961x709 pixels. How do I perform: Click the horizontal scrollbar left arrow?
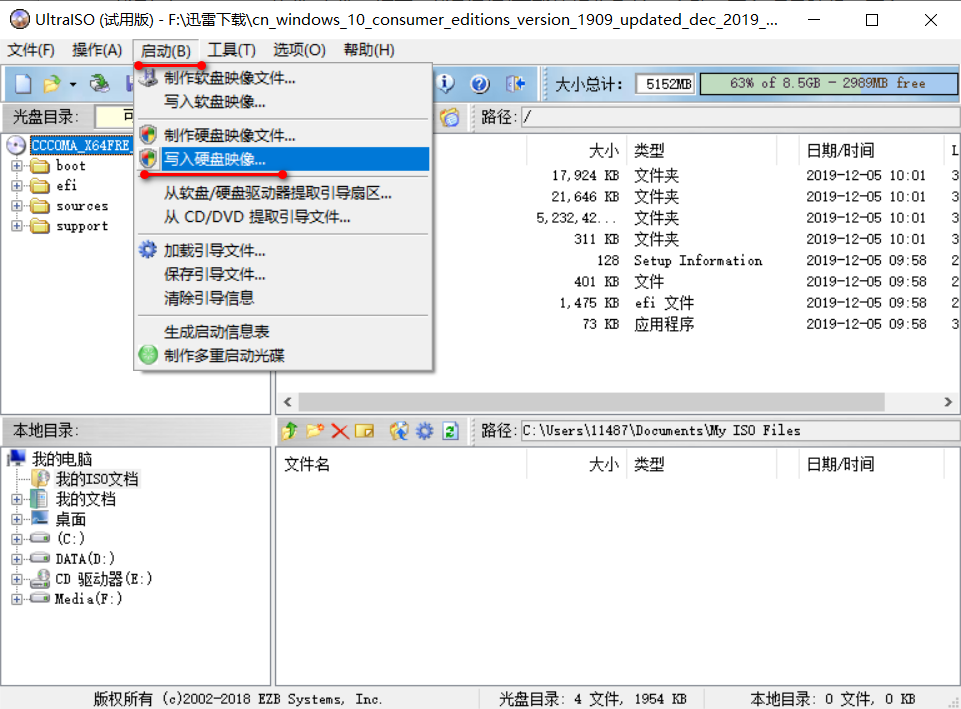pyautogui.click(x=287, y=402)
